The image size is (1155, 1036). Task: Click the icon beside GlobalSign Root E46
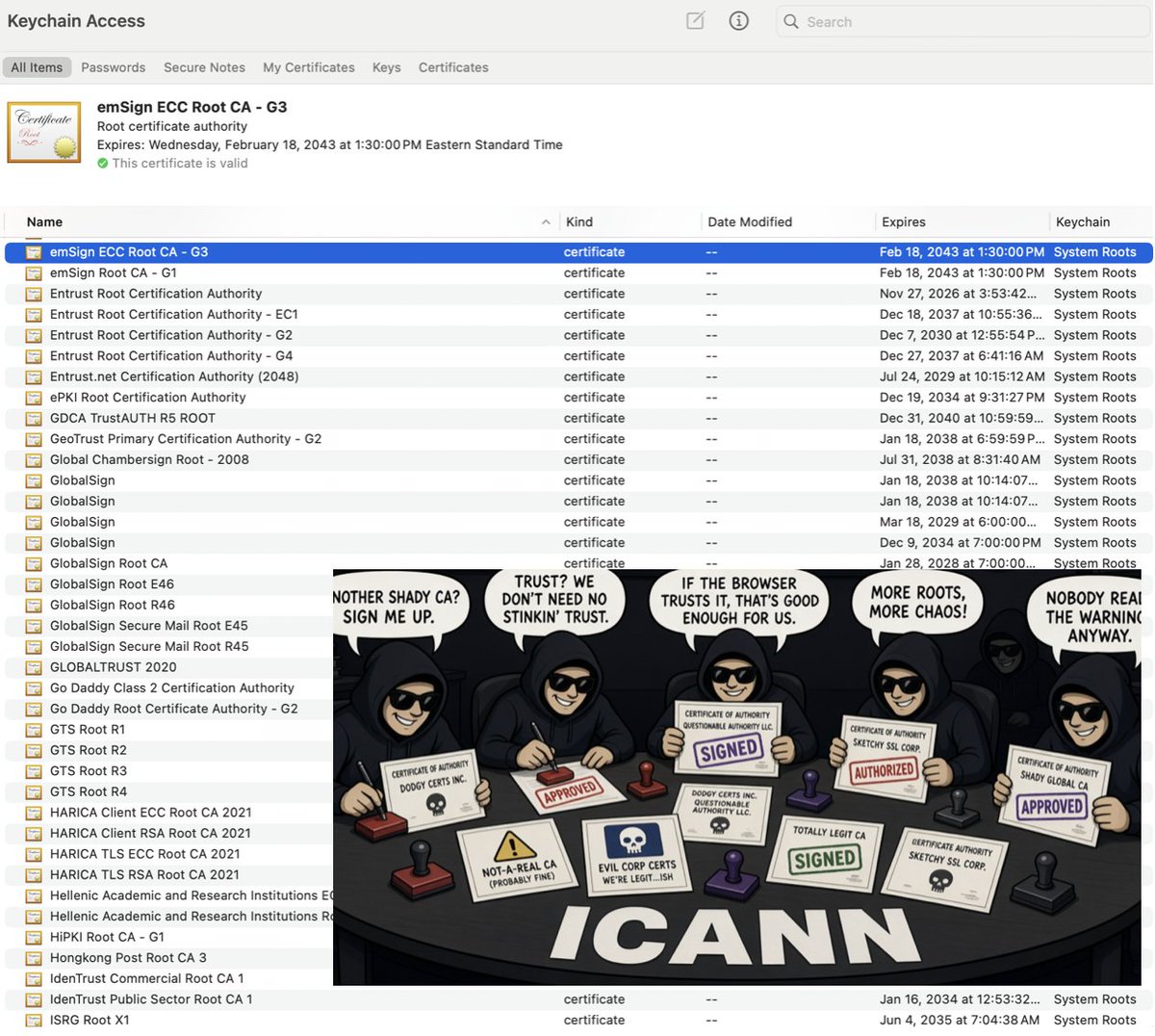pyautogui.click(x=34, y=584)
